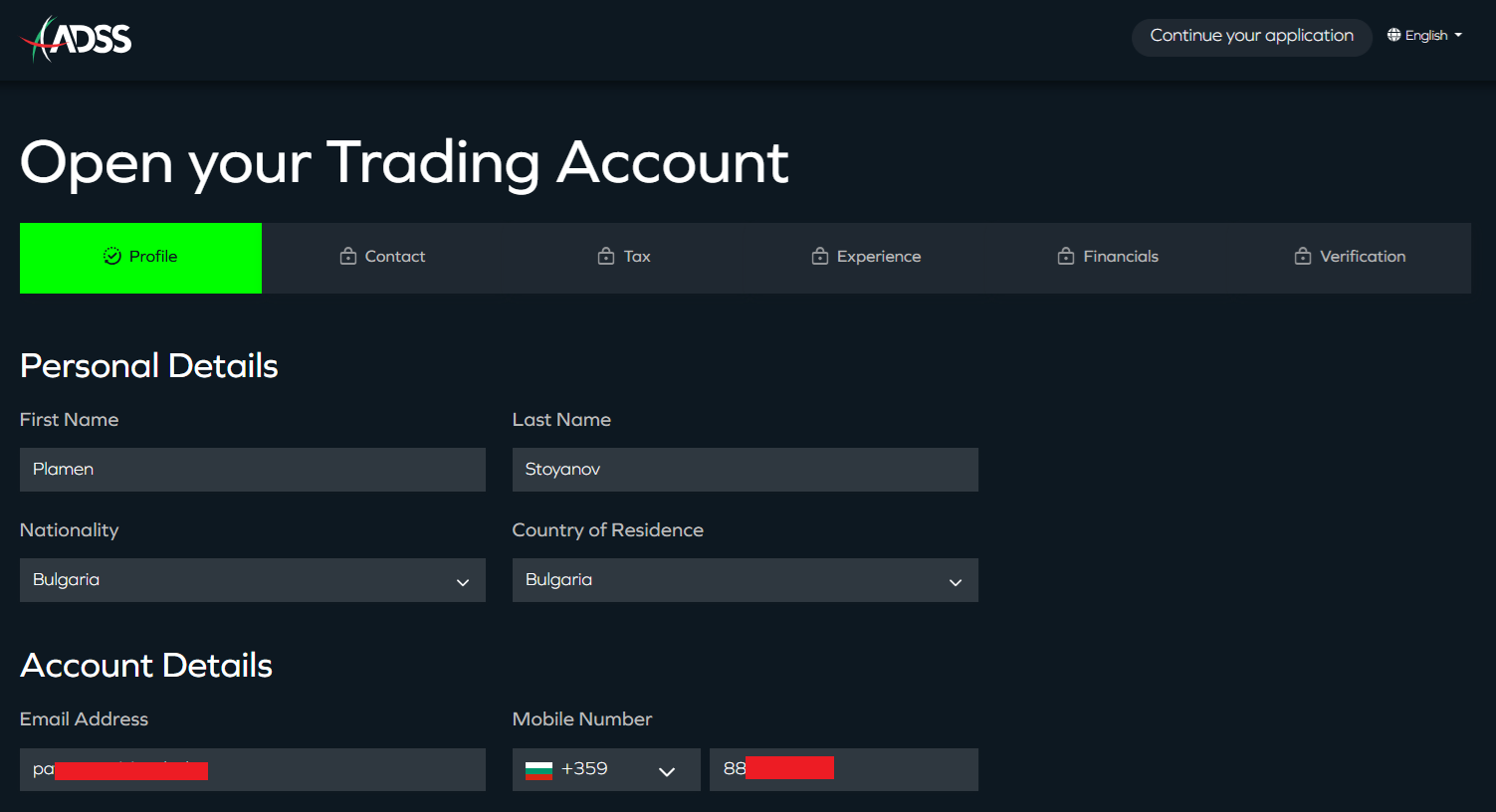Open the Verification tab
1496x812 pixels.
[x=1350, y=258]
